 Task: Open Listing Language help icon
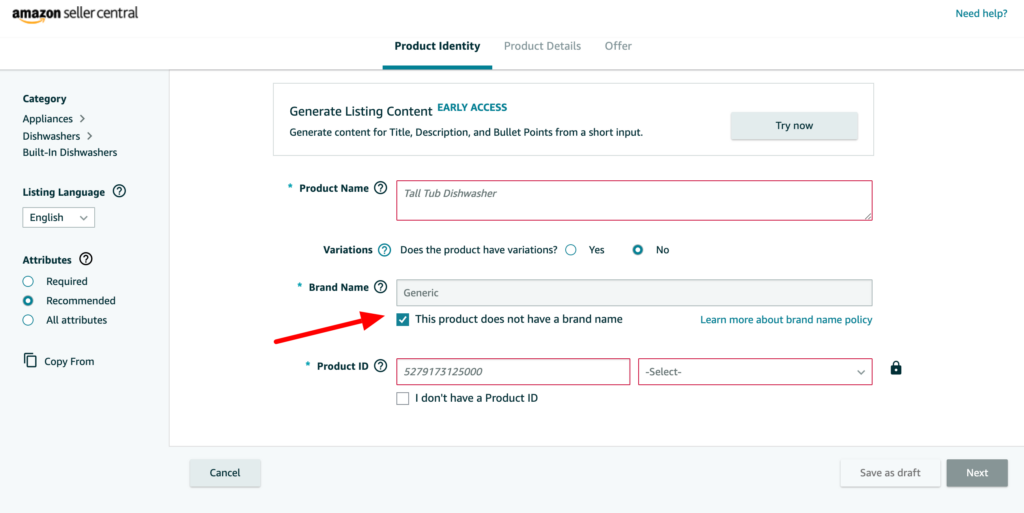pyautogui.click(x=120, y=192)
